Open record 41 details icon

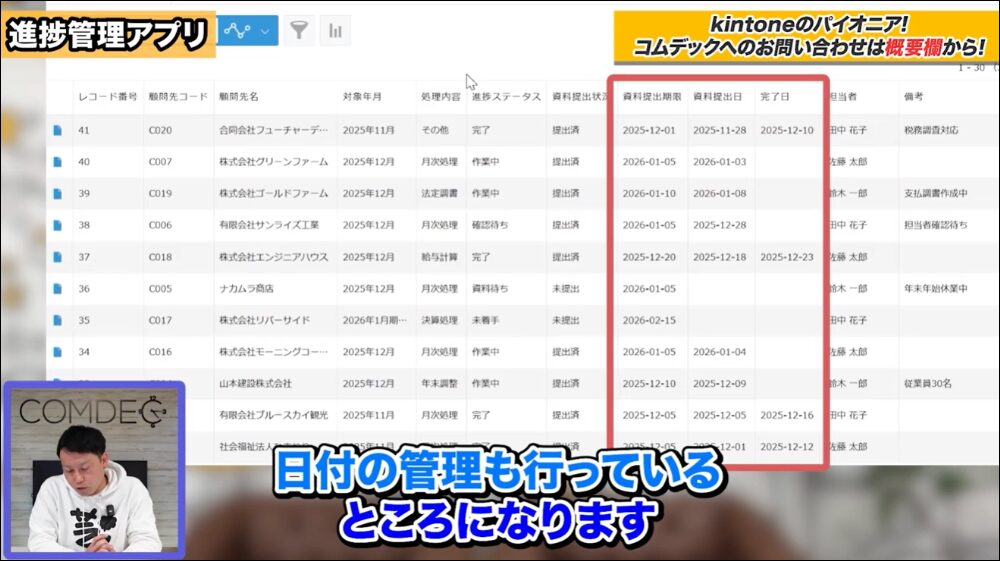pyautogui.click(x=57, y=130)
